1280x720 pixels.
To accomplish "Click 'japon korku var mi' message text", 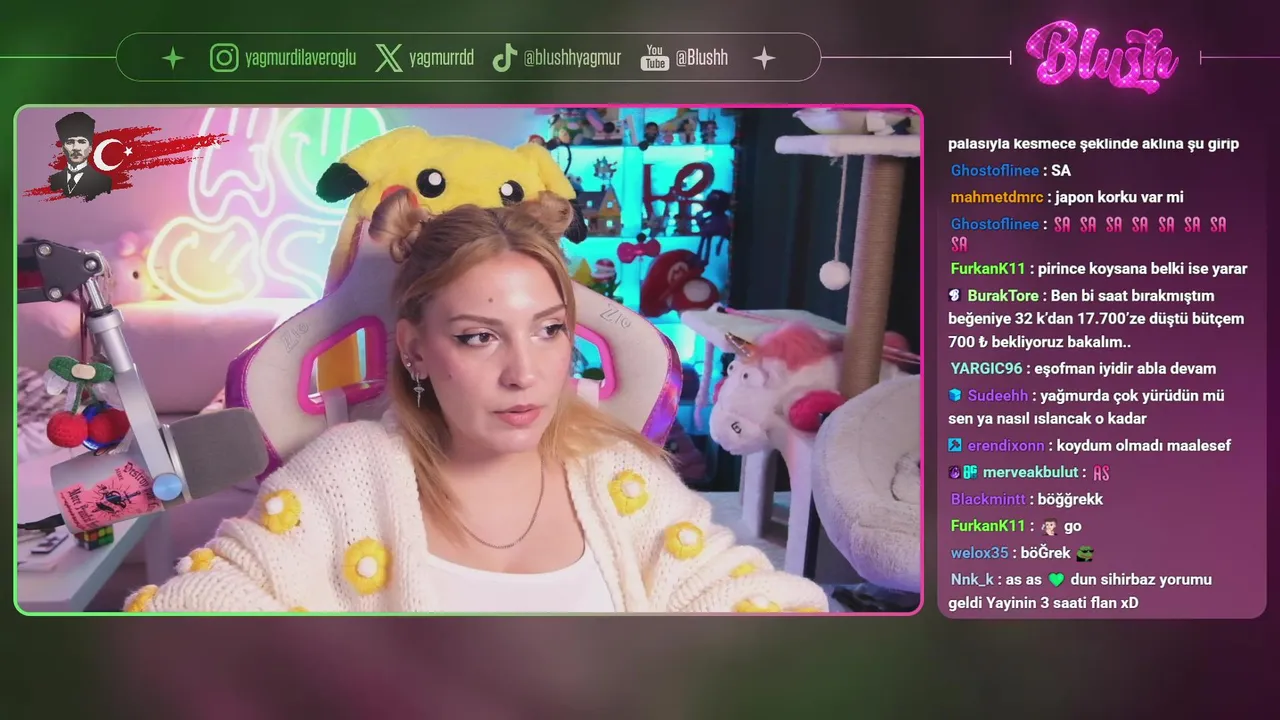I will click(1119, 198).
